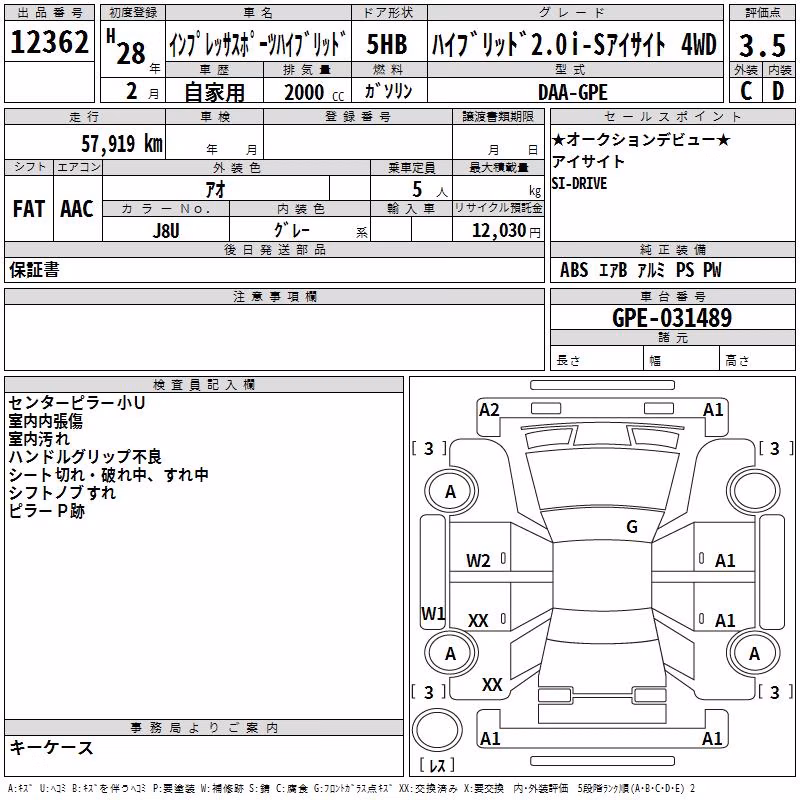Click the W1 mark on side sill
The image size is (800, 800).
click(x=433, y=613)
